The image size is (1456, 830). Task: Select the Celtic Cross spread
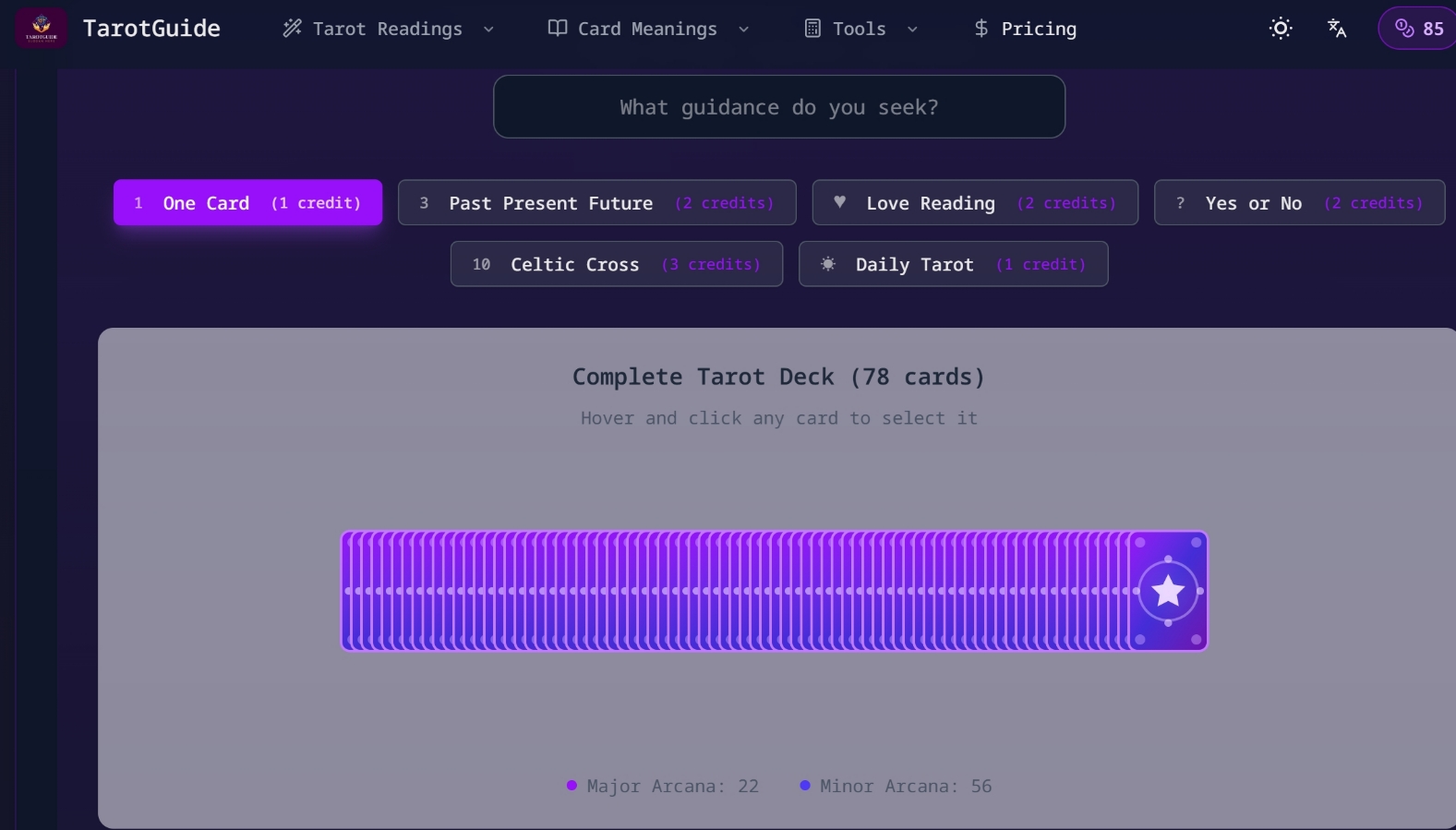click(x=617, y=265)
